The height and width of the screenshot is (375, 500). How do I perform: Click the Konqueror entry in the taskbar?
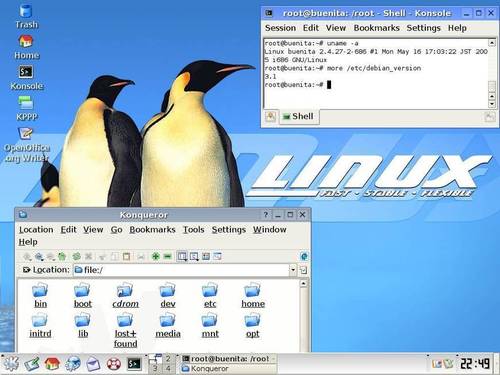click(229, 369)
